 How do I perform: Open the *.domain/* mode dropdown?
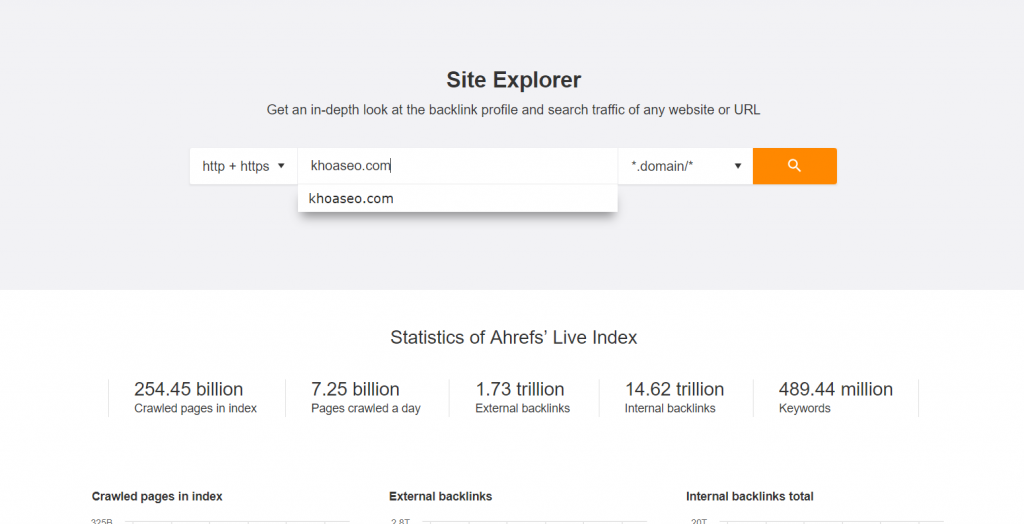click(x=685, y=166)
